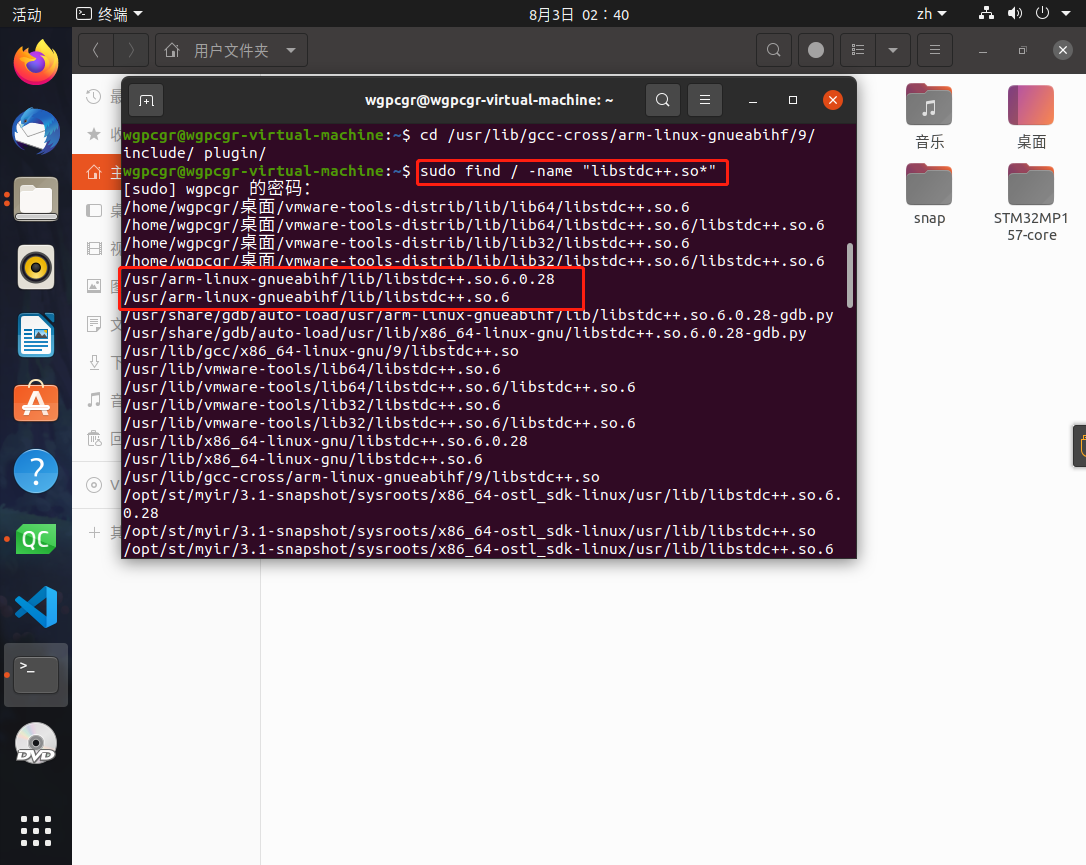Toggle list view in Files window
The image size is (1086, 865).
(858, 50)
